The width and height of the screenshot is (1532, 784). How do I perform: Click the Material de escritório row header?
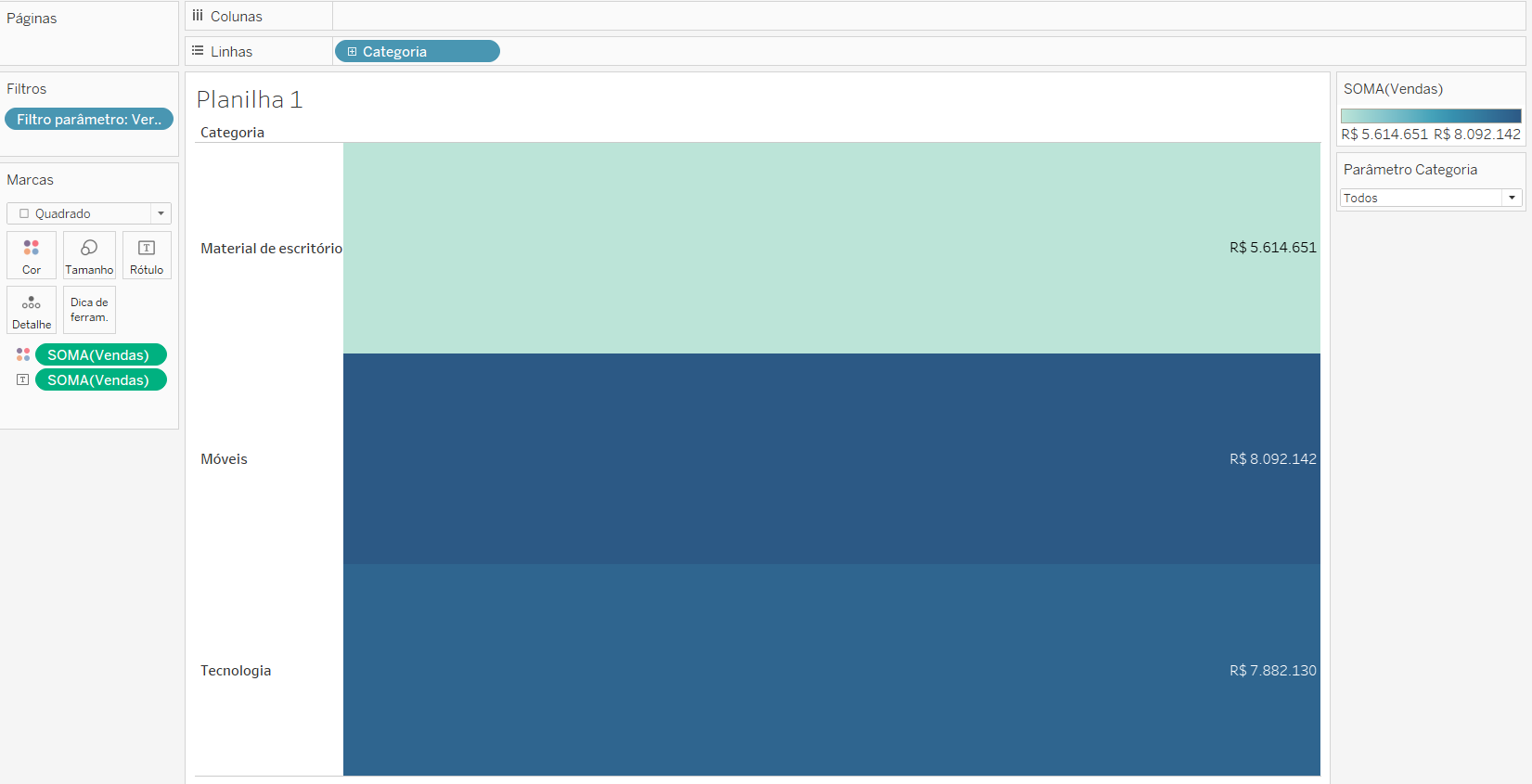(x=271, y=248)
